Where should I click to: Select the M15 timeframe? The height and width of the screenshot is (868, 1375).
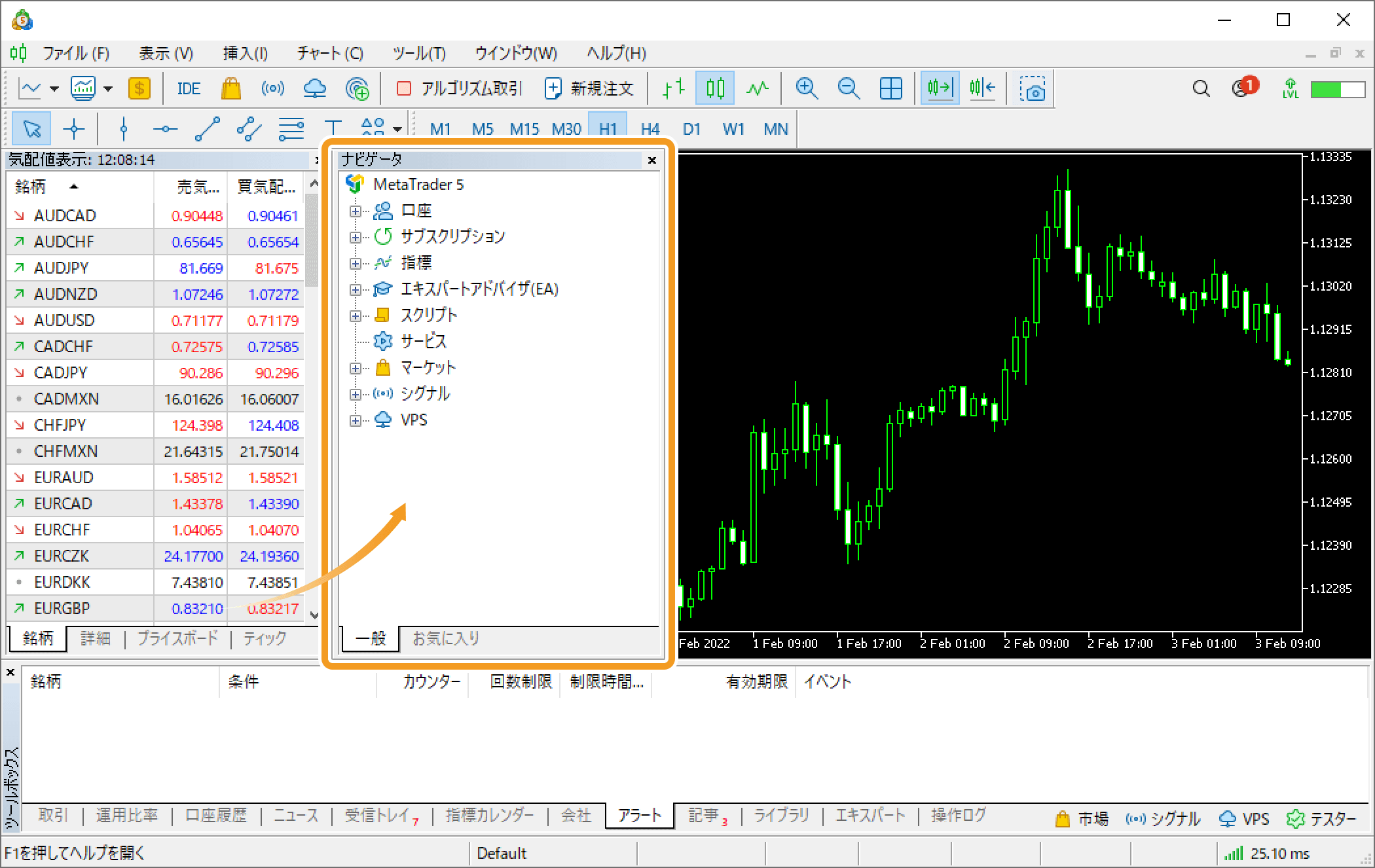pos(524,129)
